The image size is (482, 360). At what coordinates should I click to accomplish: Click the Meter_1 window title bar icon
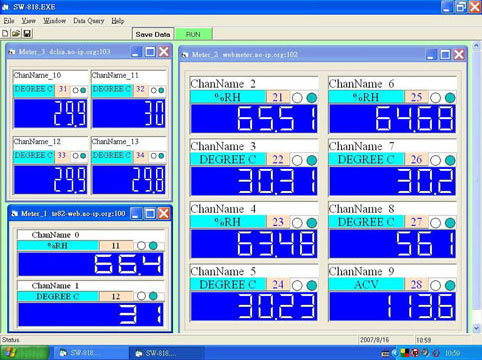14,214
